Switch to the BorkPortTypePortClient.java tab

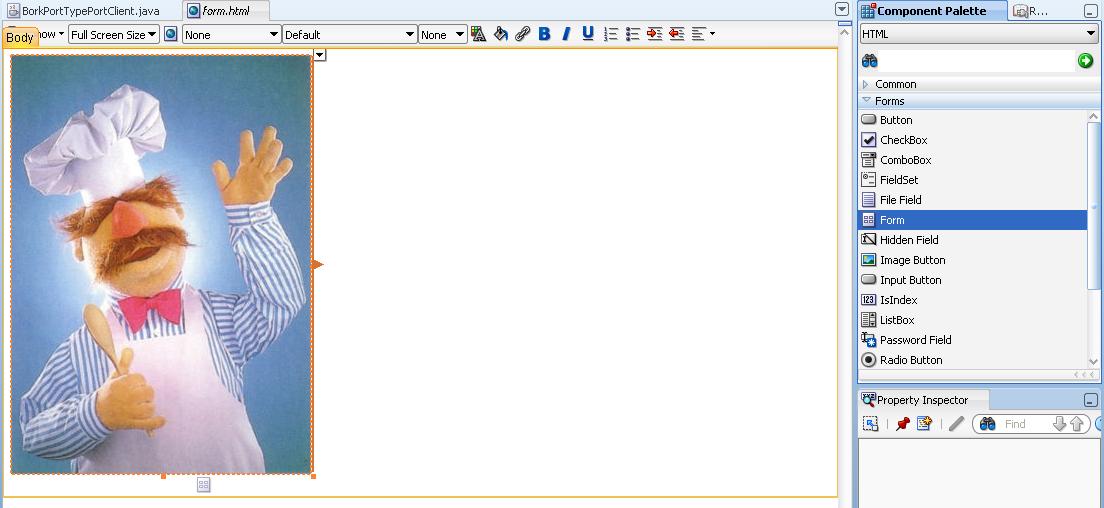pyautogui.click(x=82, y=11)
